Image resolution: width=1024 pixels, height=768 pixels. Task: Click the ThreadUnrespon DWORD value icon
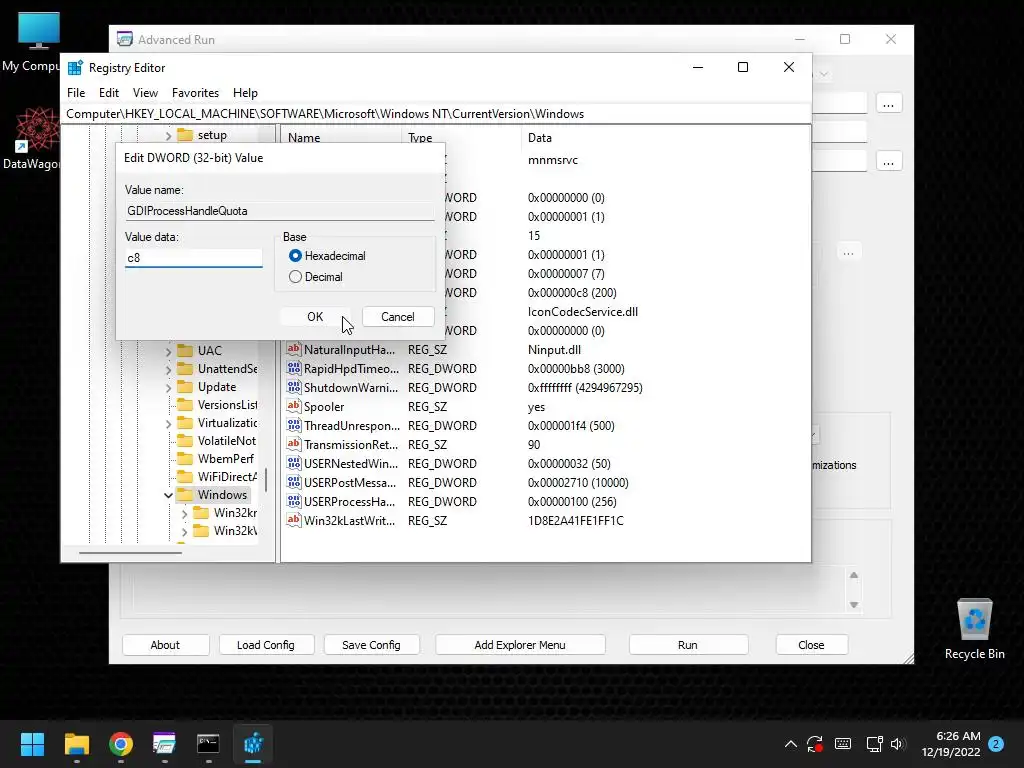(x=294, y=425)
